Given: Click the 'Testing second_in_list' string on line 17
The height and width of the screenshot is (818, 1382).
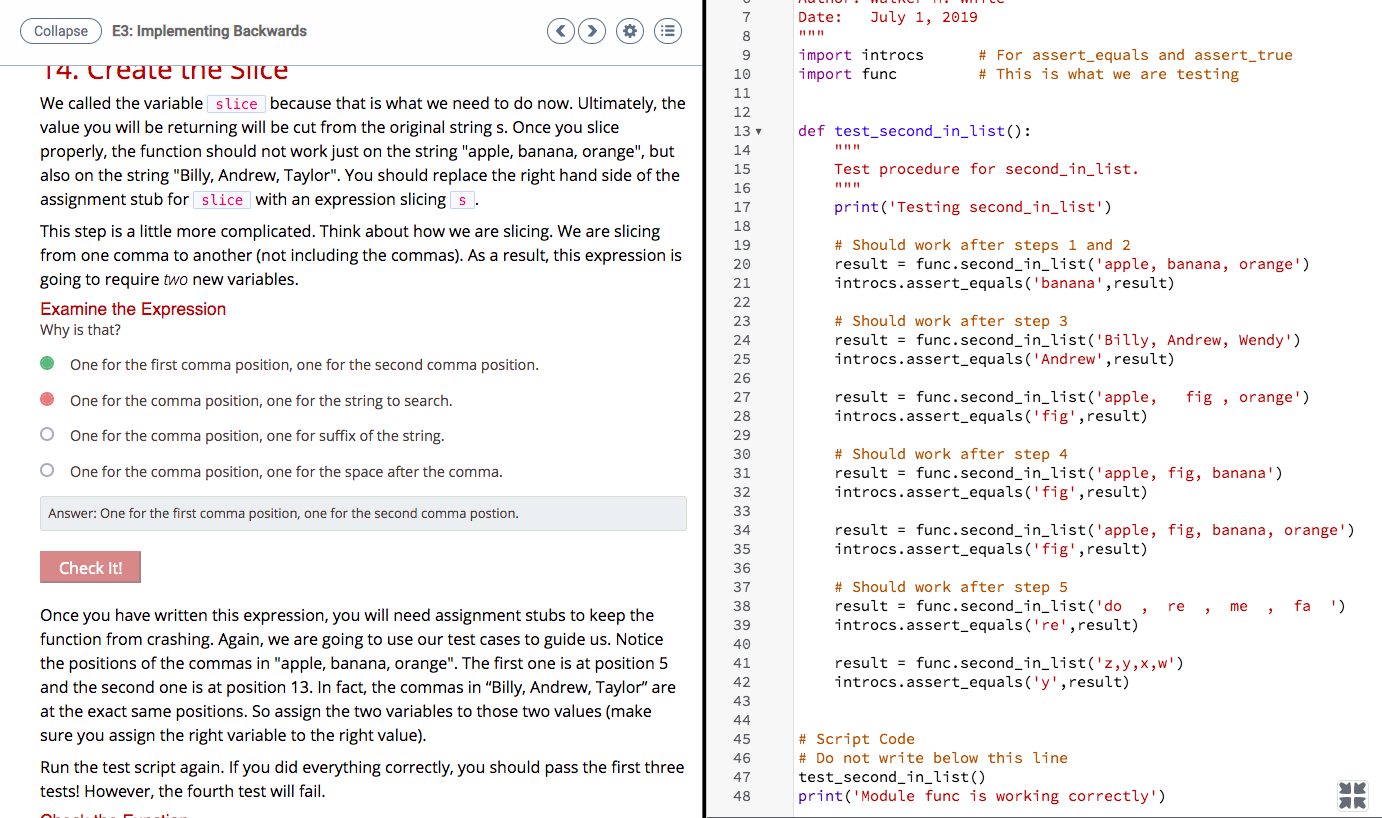Looking at the screenshot, I should point(1000,206).
